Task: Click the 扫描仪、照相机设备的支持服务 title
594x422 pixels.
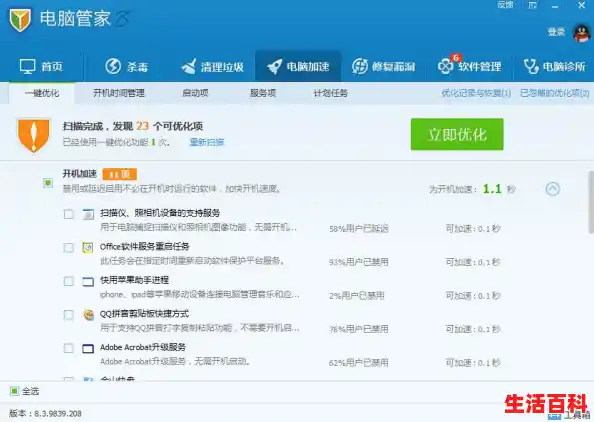Action: 160,213
